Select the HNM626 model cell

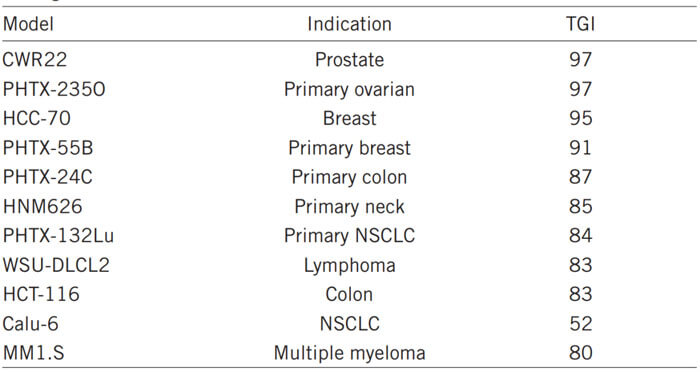pyautogui.click(x=42, y=207)
